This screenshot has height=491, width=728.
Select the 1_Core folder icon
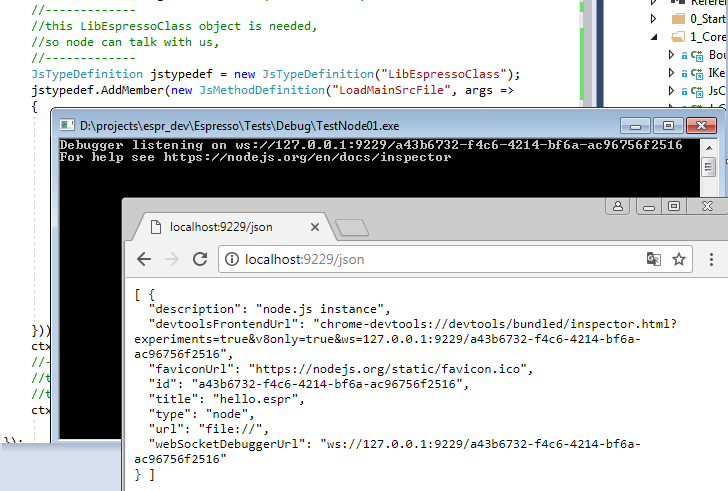pyautogui.click(x=678, y=37)
